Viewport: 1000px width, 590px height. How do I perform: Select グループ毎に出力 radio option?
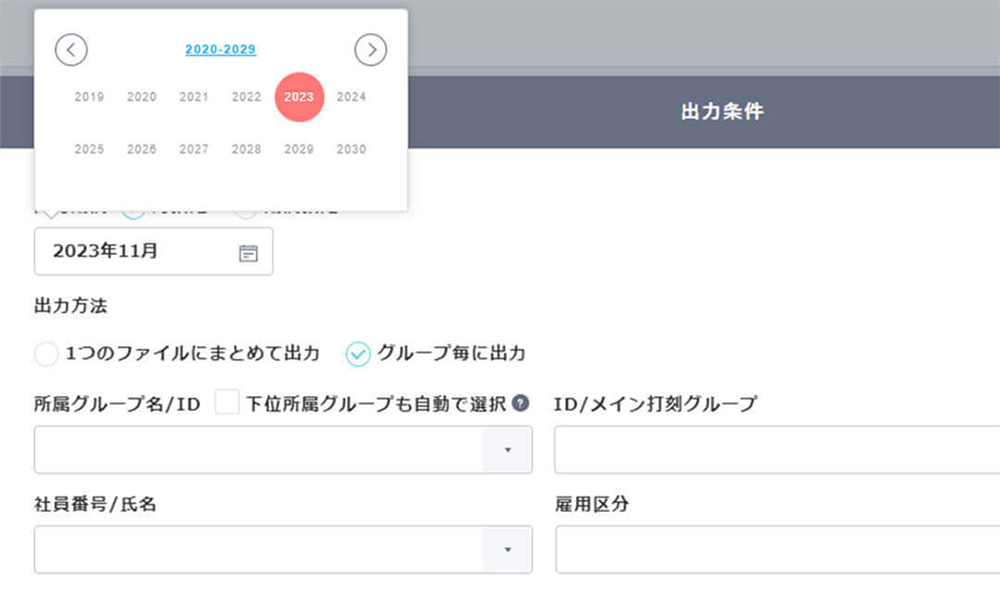(x=358, y=353)
